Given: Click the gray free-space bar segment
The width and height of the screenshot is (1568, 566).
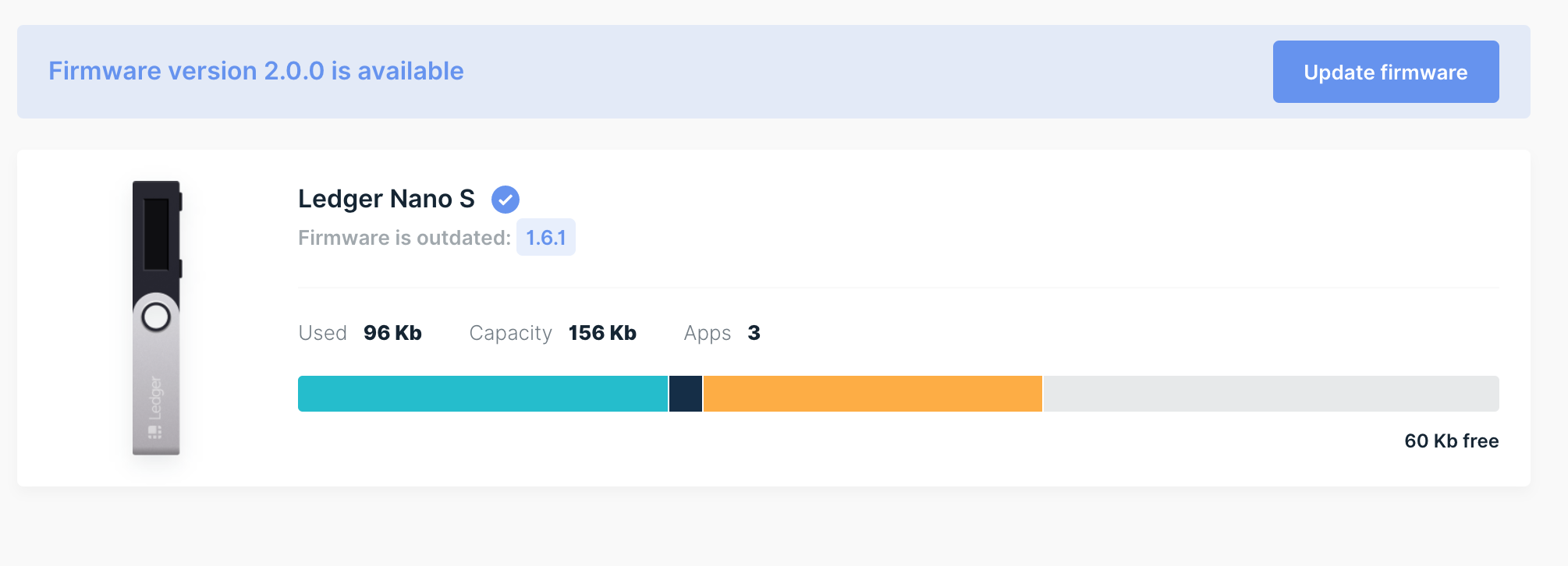Looking at the screenshot, I should click(x=1272, y=394).
